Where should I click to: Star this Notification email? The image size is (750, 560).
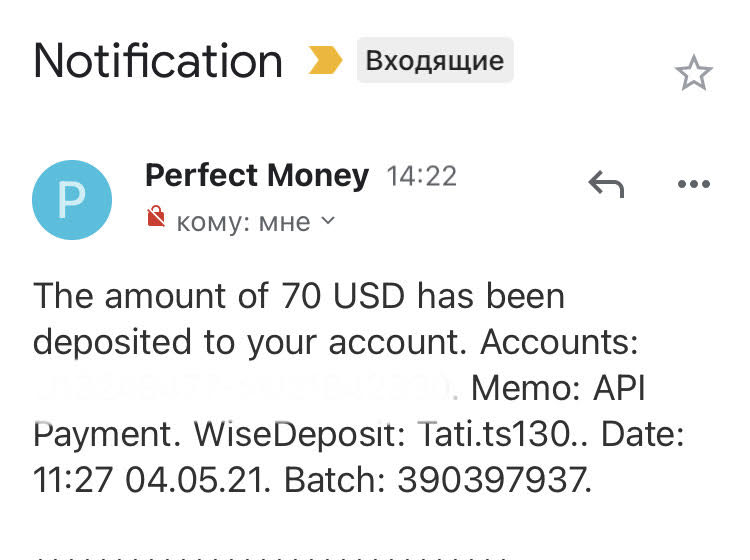[693, 73]
